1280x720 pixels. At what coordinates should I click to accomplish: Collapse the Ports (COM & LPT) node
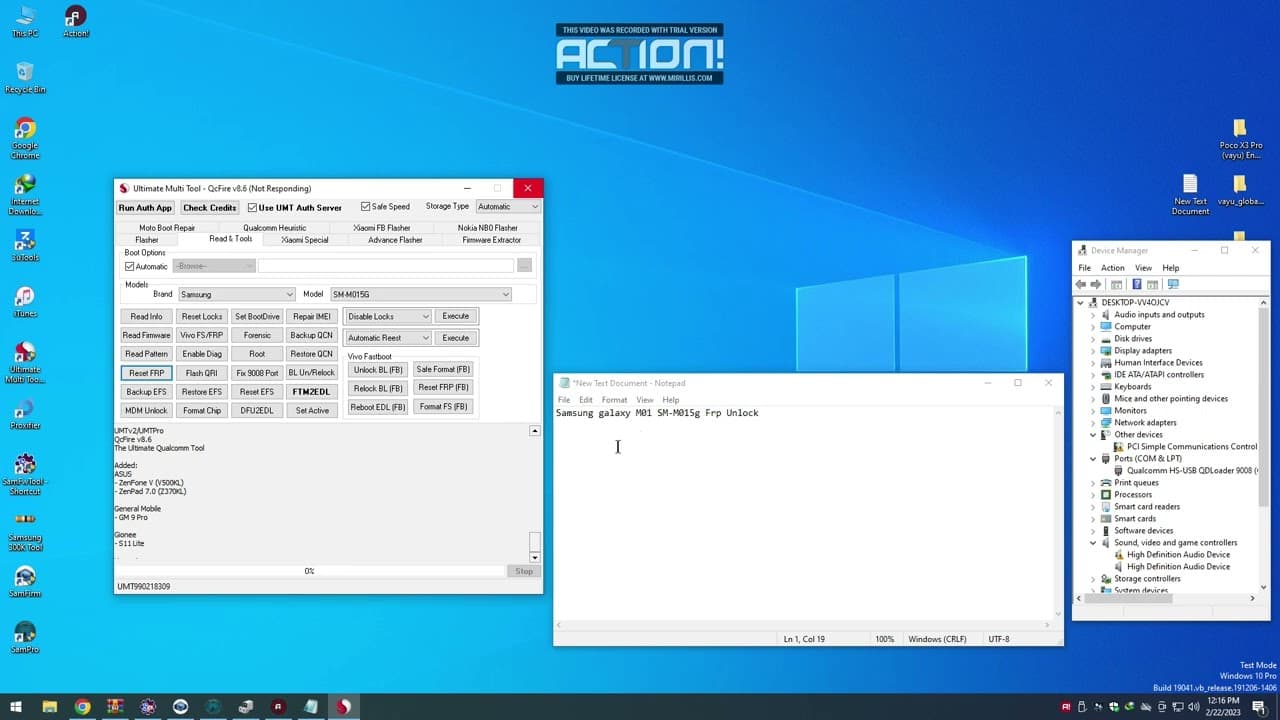click(1093, 459)
